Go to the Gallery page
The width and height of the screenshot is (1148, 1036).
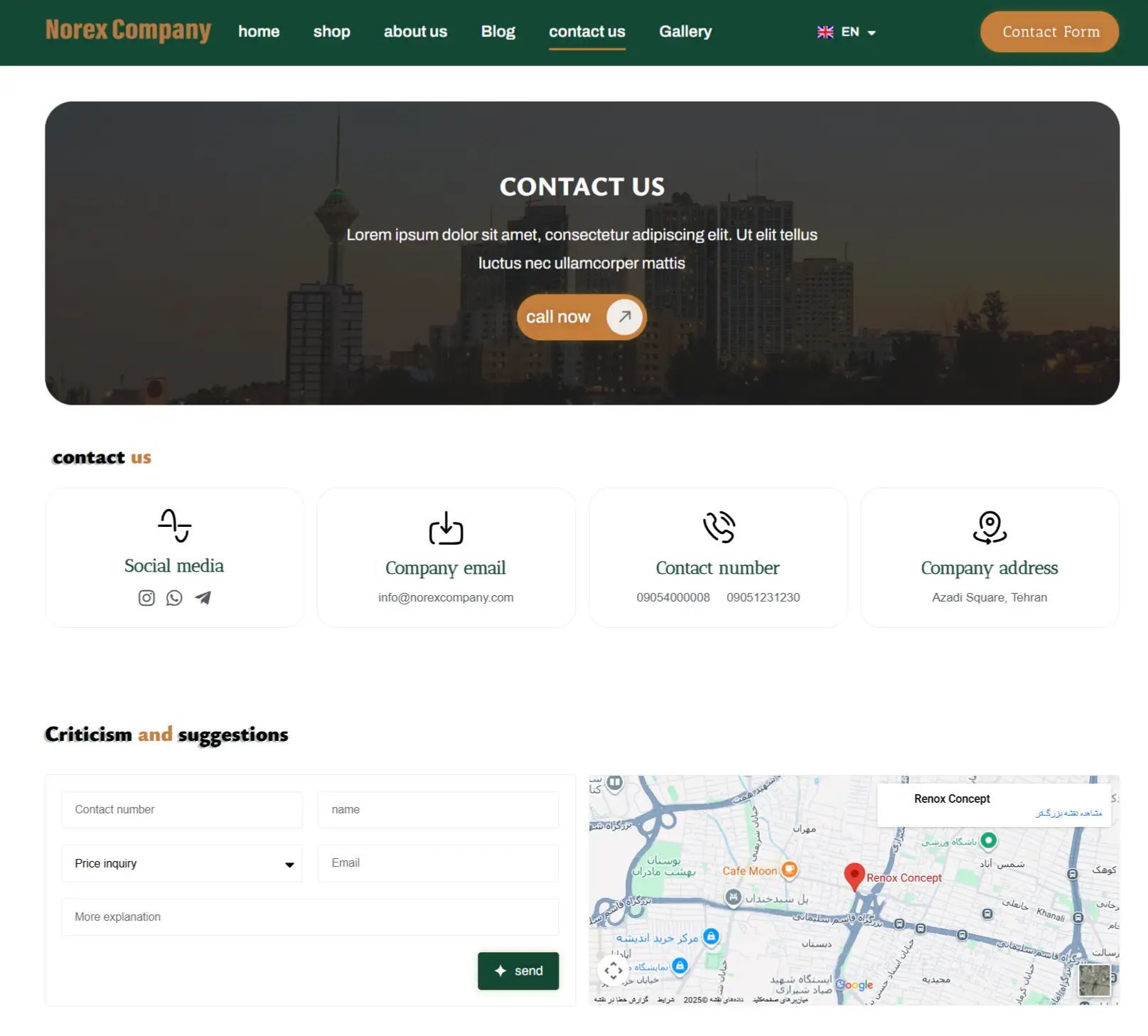[685, 32]
